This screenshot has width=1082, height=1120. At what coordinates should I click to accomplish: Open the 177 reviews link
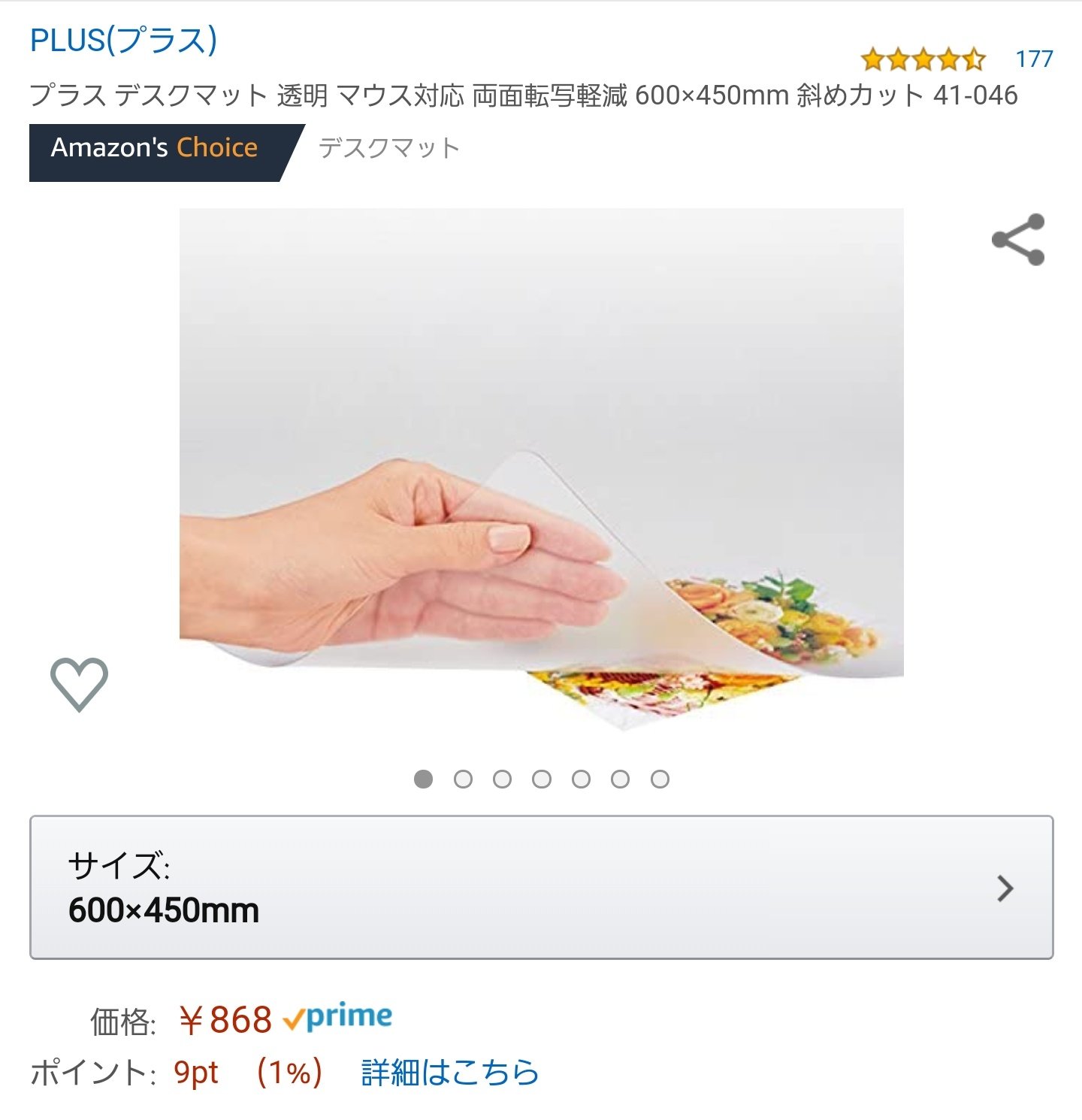click(1034, 59)
